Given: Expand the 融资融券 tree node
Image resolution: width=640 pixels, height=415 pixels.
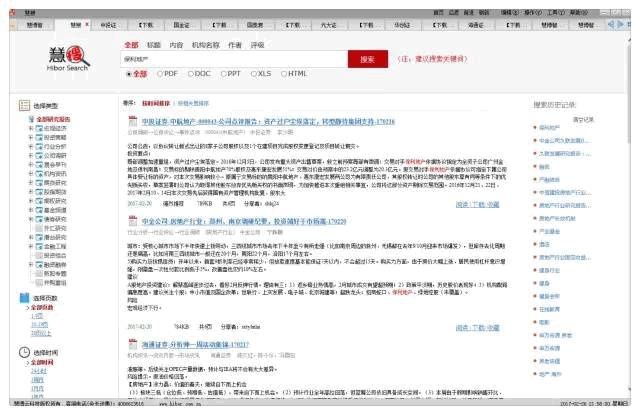Looking at the screenshot, I should click(x=31, y=264).
